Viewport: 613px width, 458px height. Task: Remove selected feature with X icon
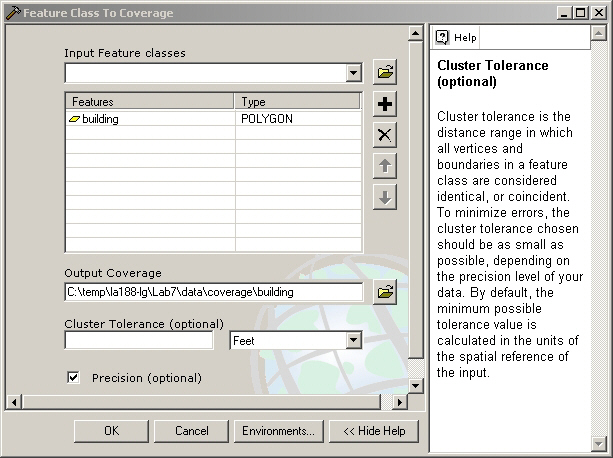point(385,135)
